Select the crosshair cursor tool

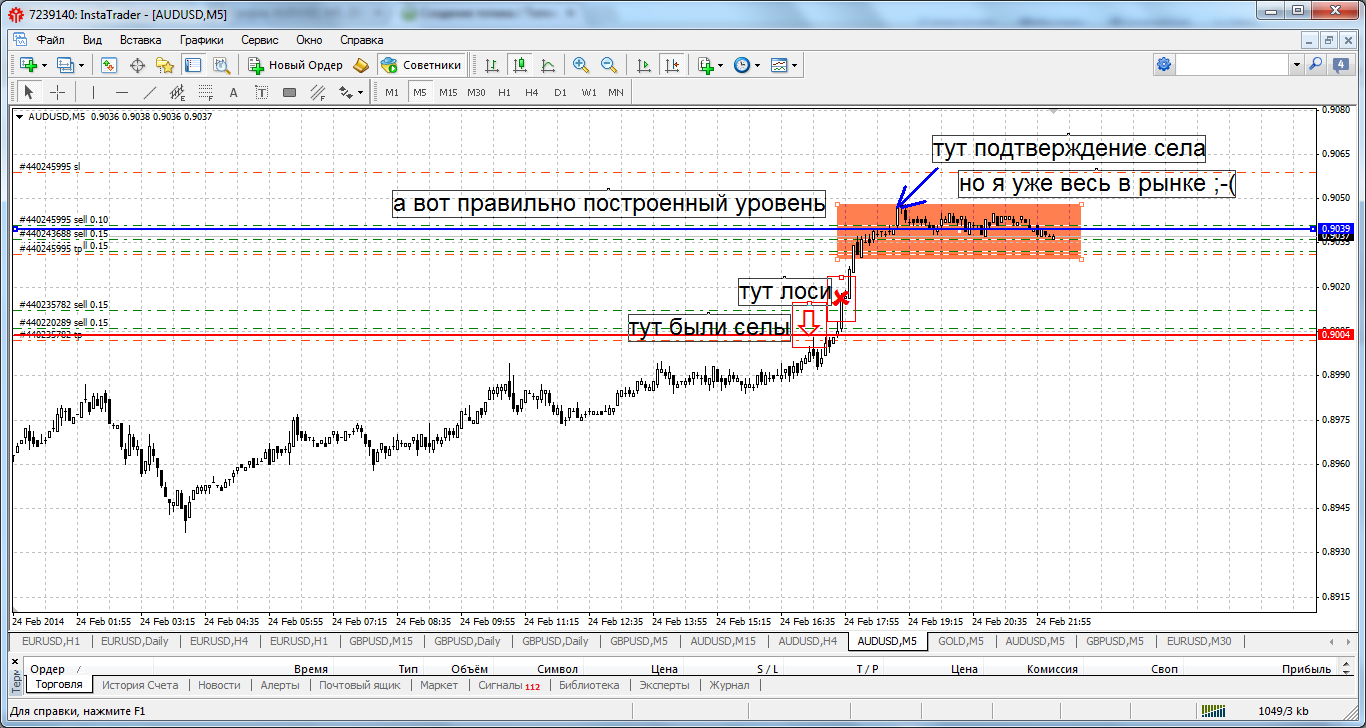(x=58, y=93)
